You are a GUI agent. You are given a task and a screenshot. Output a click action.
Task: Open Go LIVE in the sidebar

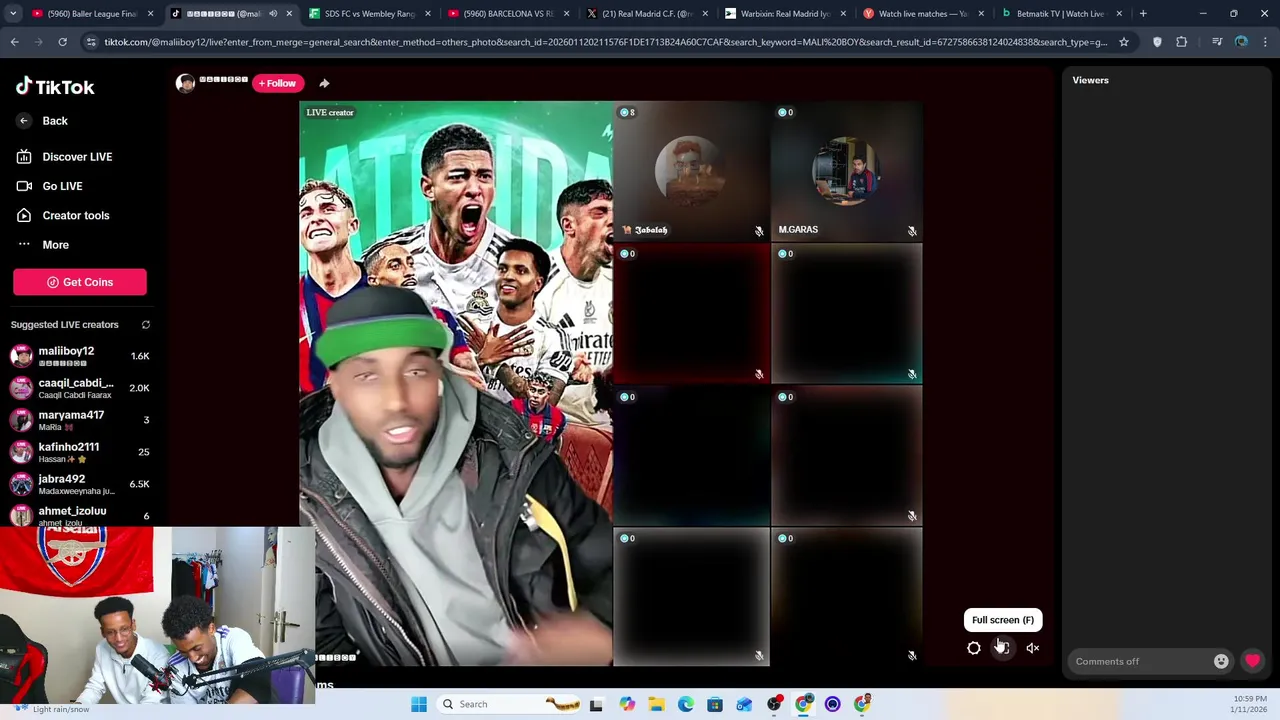tap(49, 186)
